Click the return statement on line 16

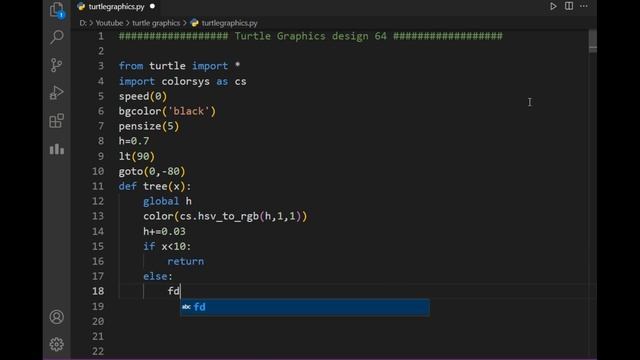[x=186, y=261]
